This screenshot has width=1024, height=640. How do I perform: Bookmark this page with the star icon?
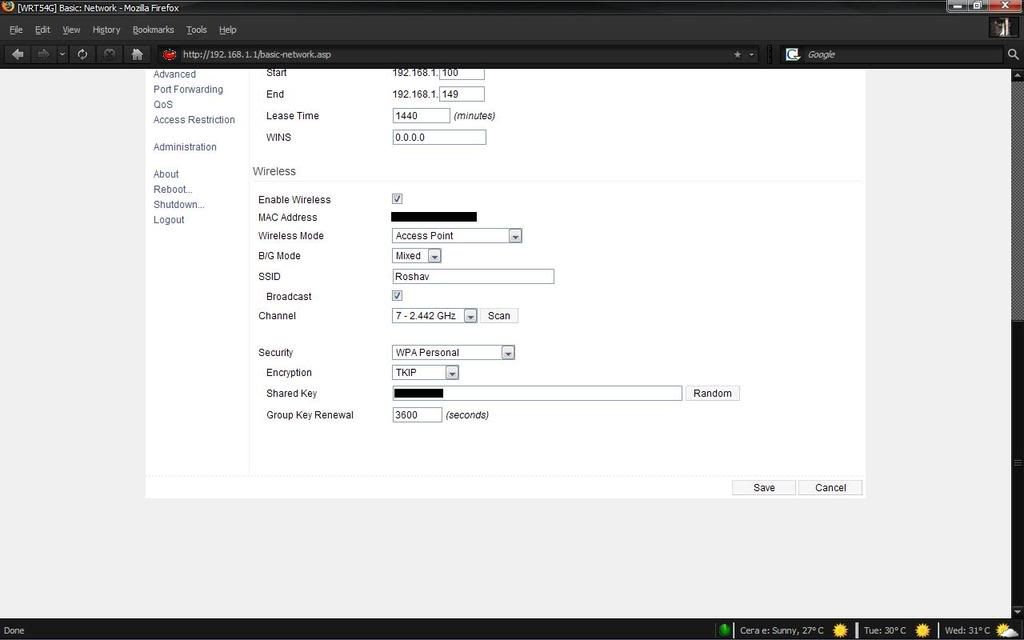pyautogui.click(x=738, y=54)
